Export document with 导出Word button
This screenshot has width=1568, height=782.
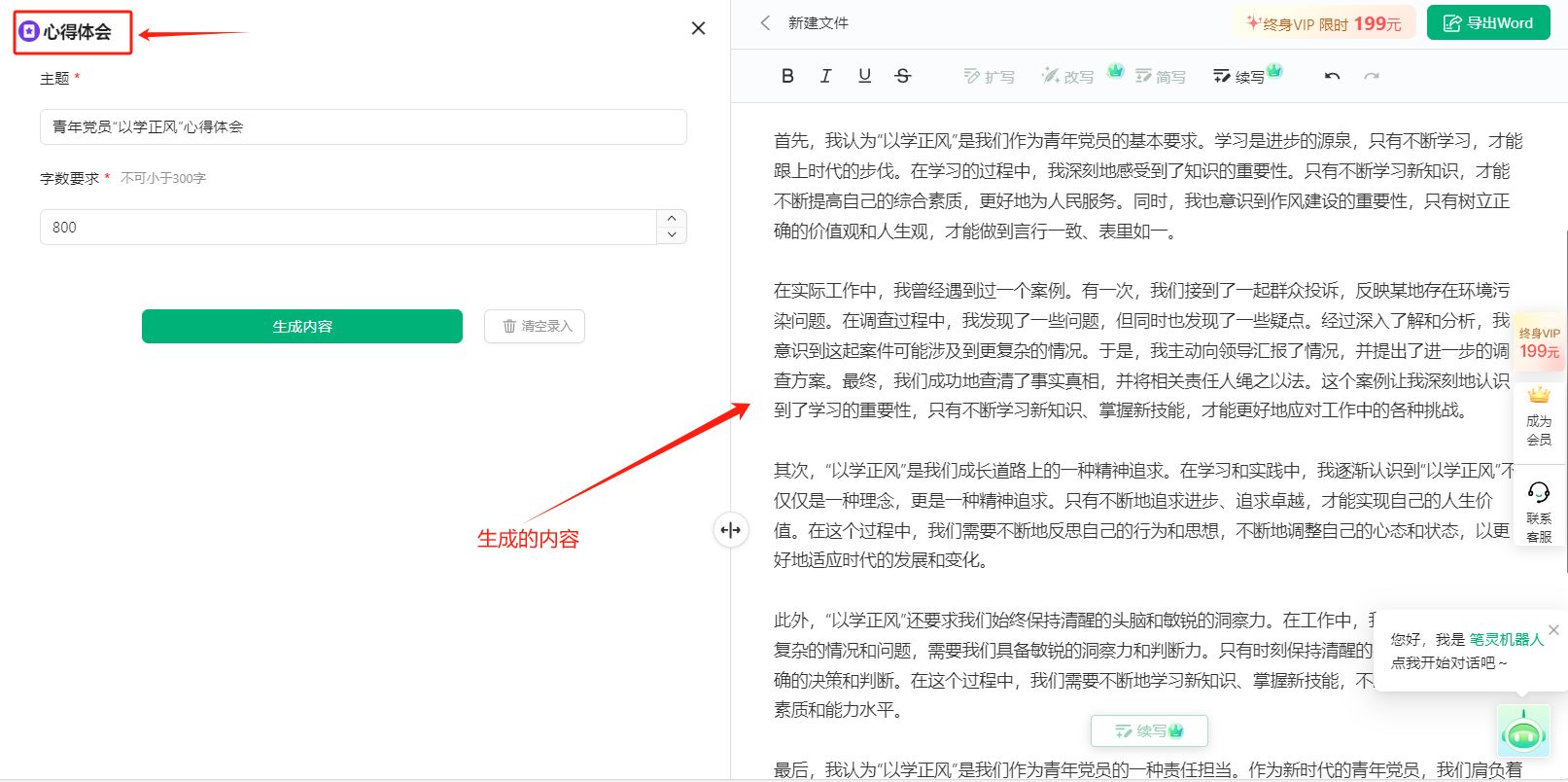1487,23
